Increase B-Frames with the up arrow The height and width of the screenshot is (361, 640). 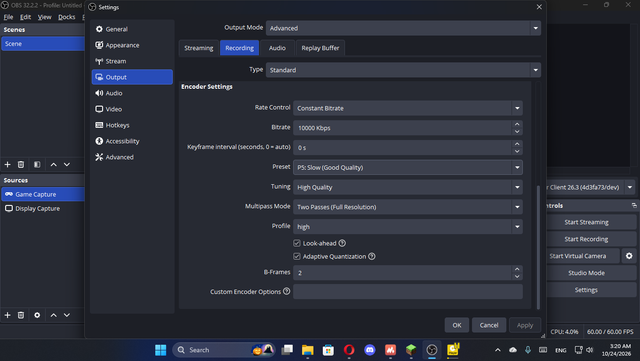click(517, 269)
